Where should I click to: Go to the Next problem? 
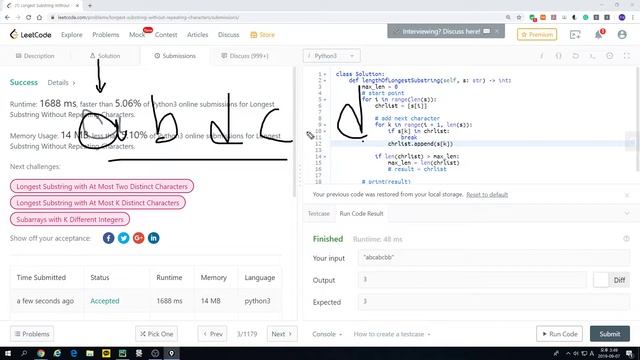click(x=282, y=334)
